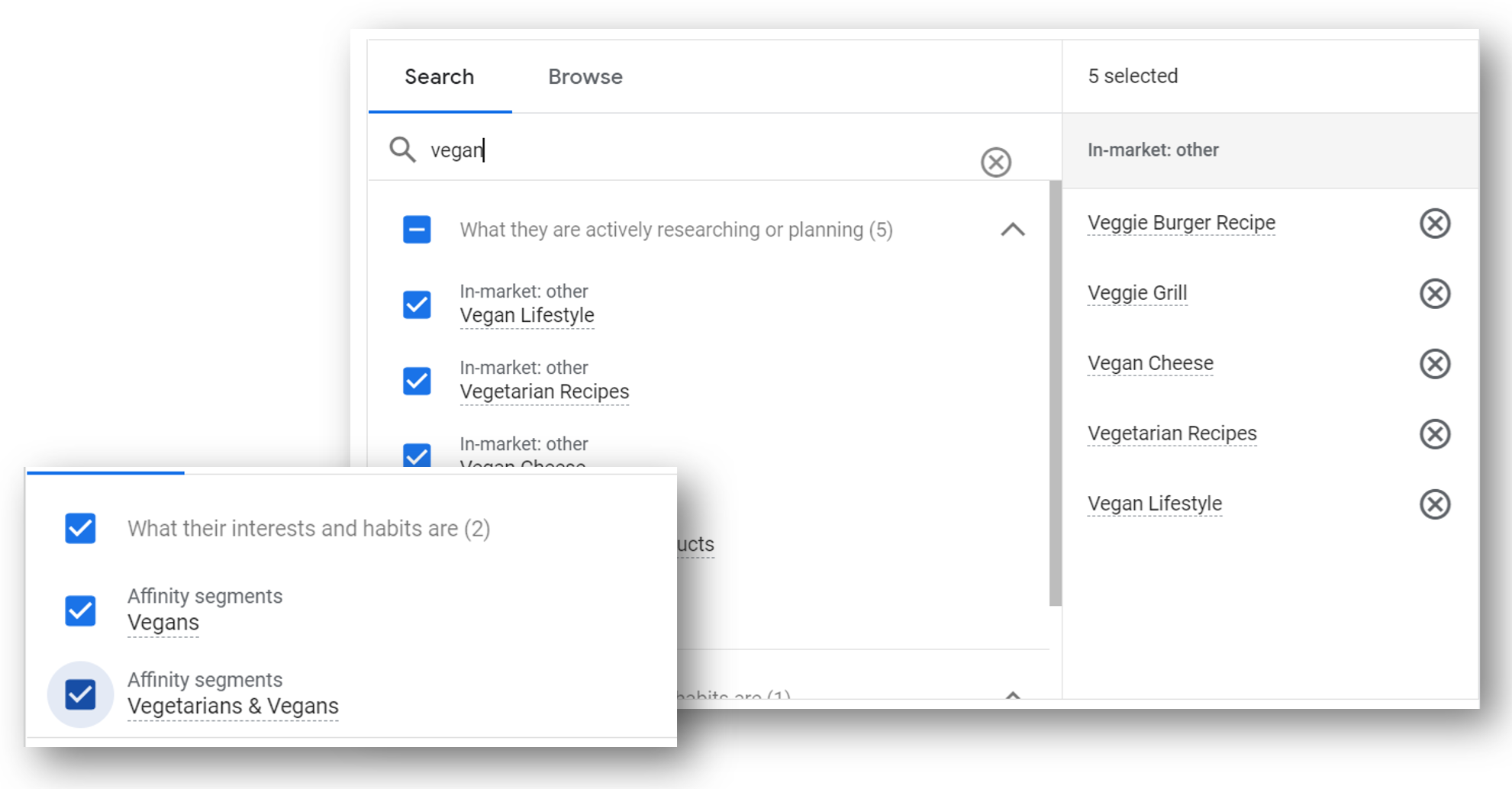Click the search magnifier icon
The width and height of the screenshot is (1512, 789).
(402, 150)
